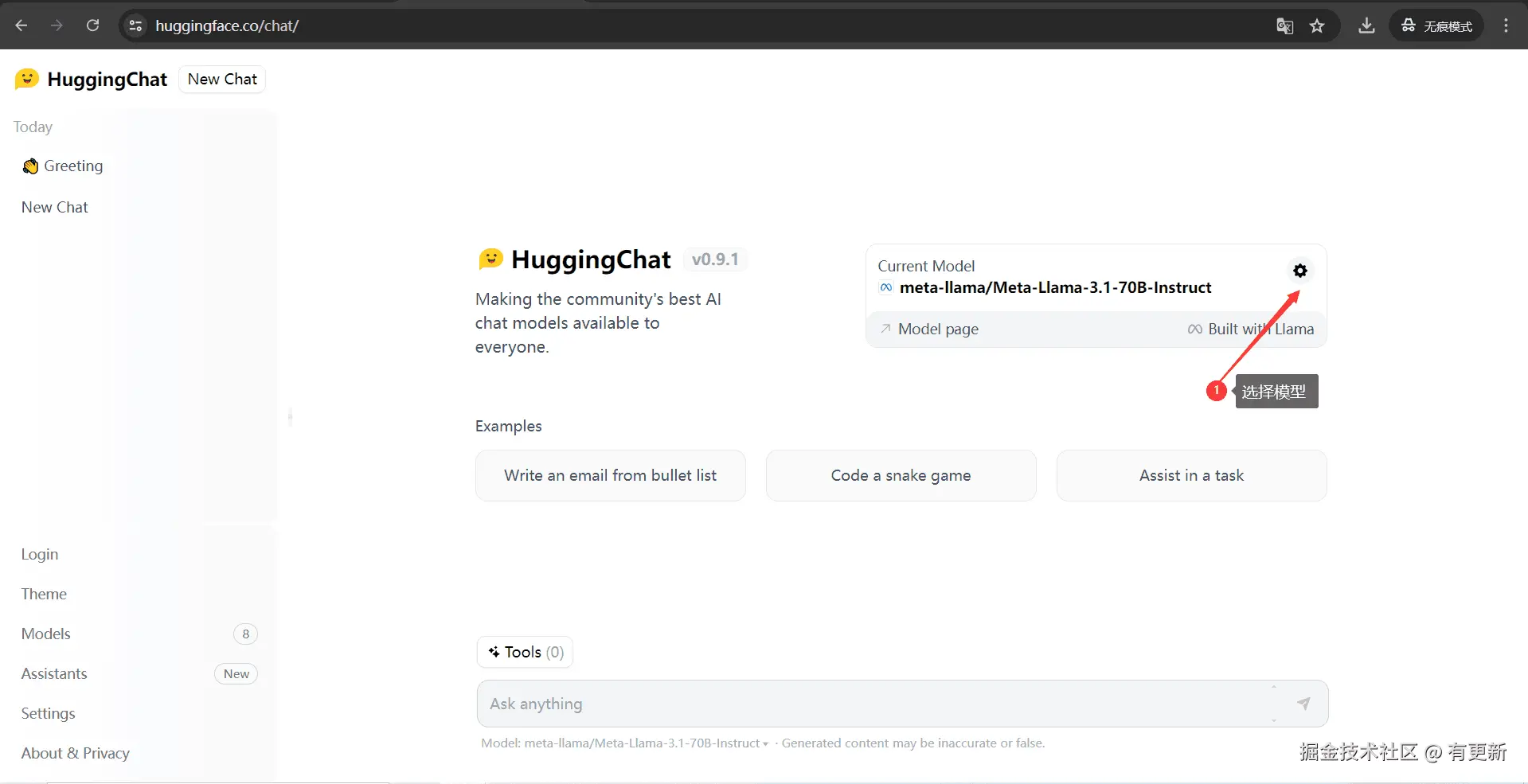Click the Ask anything input field
The width and height of the screenshot is (1528, 784).
point(876,704)
